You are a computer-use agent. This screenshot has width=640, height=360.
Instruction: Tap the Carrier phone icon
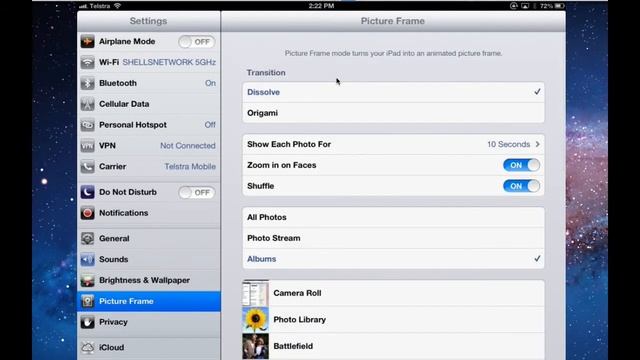click(x=87, y=167)
